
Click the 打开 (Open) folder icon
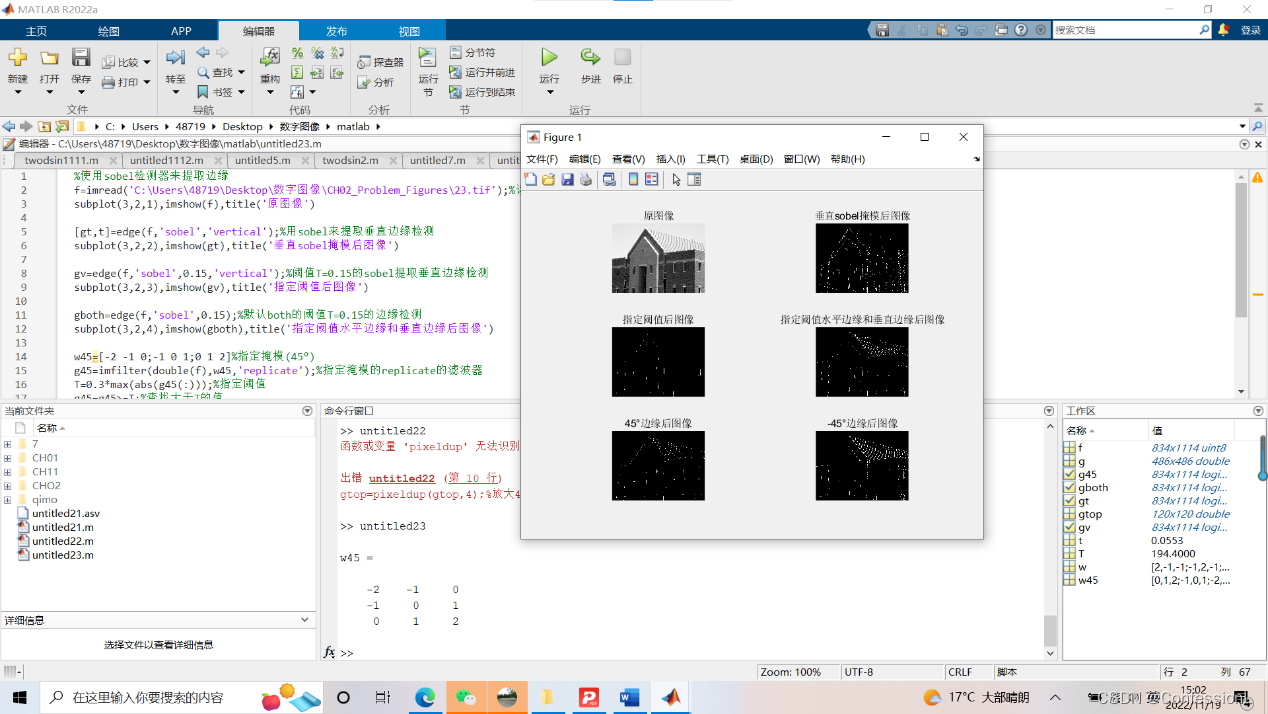(x=49, y=58)
